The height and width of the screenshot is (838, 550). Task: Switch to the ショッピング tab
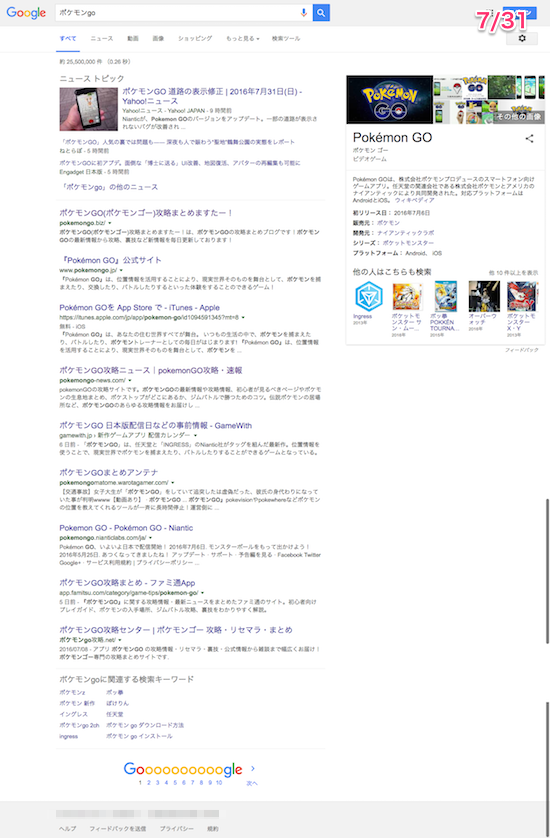pyautogui.click(x=195, y=38)
